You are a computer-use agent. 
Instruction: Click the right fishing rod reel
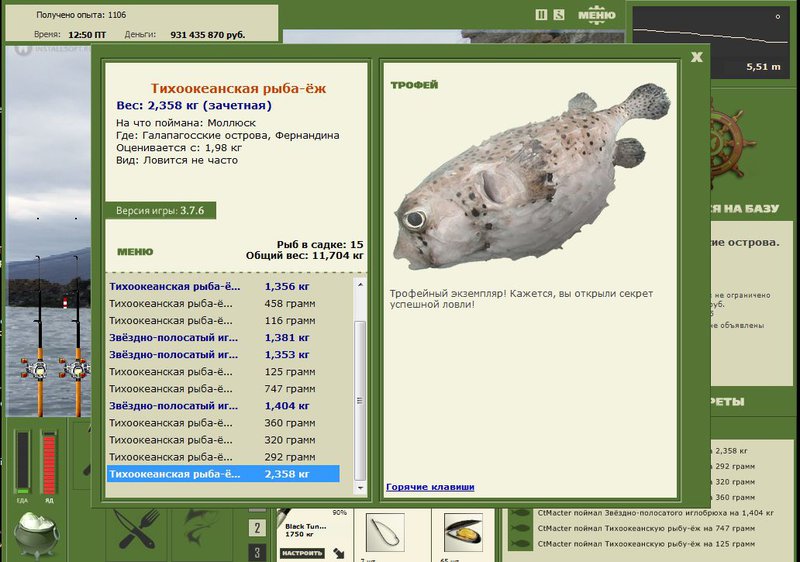[x=75, y=368]
